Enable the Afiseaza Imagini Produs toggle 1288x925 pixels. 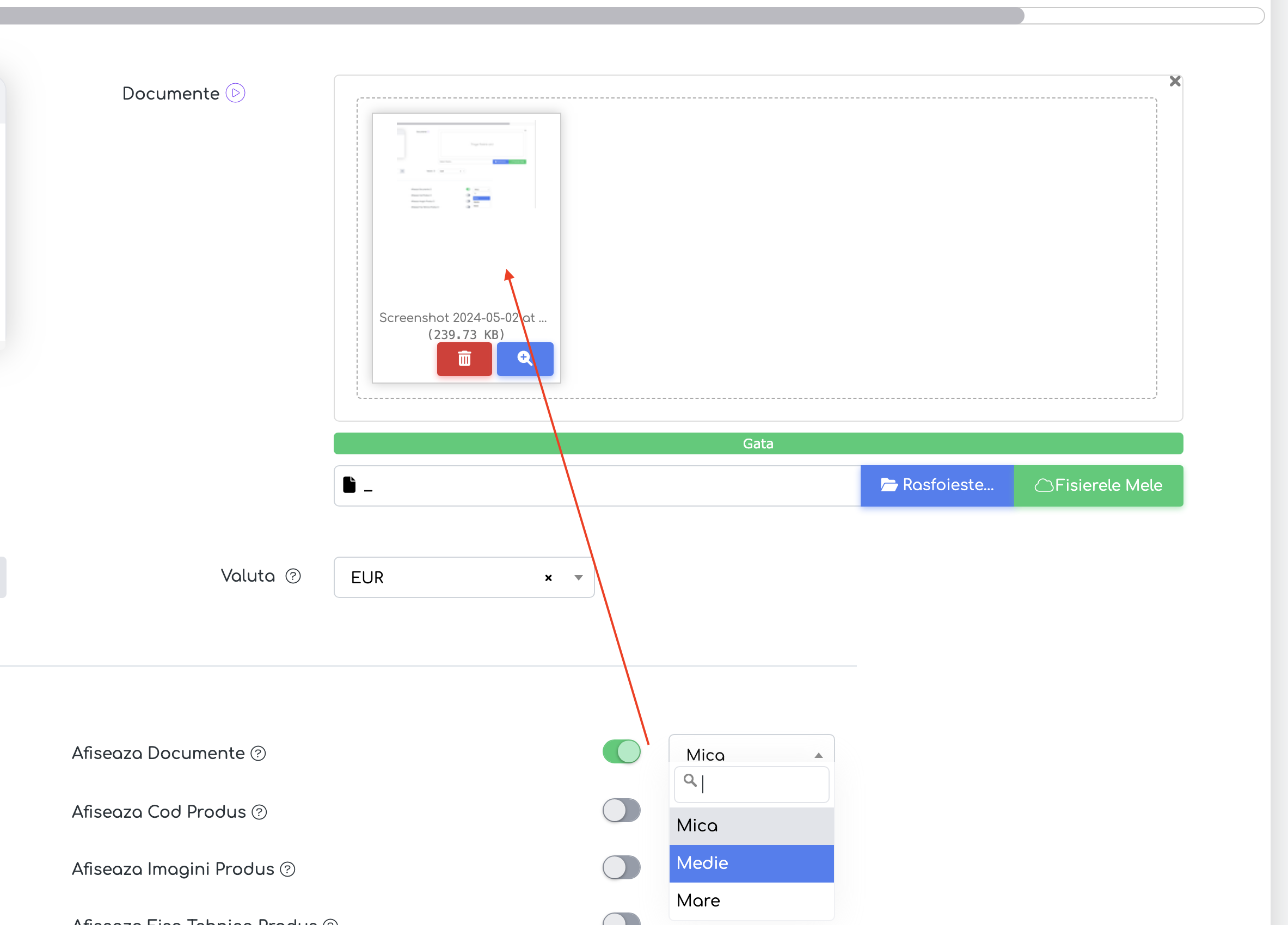pyautogui.click(x=621, y=867)
